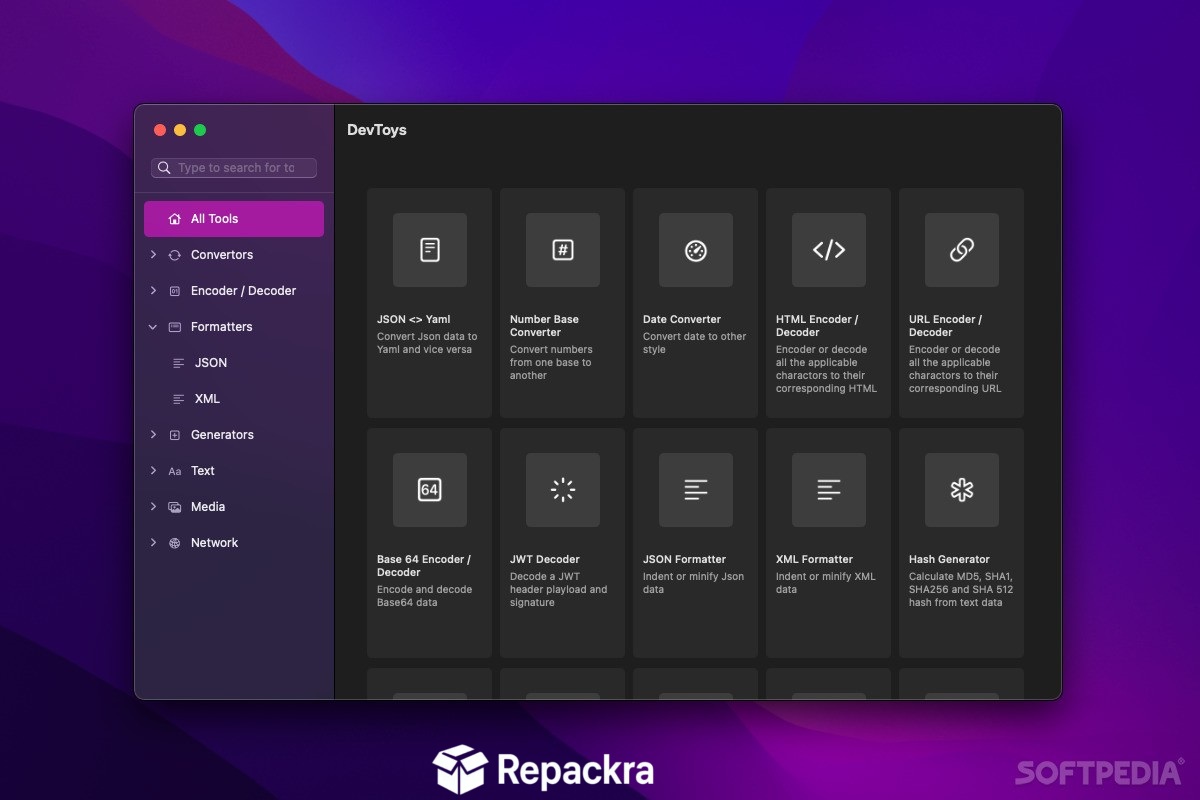Click 'Calculate MD5, SHA1' description text
Screen dimensions: 1200x800
click(961, 589)
